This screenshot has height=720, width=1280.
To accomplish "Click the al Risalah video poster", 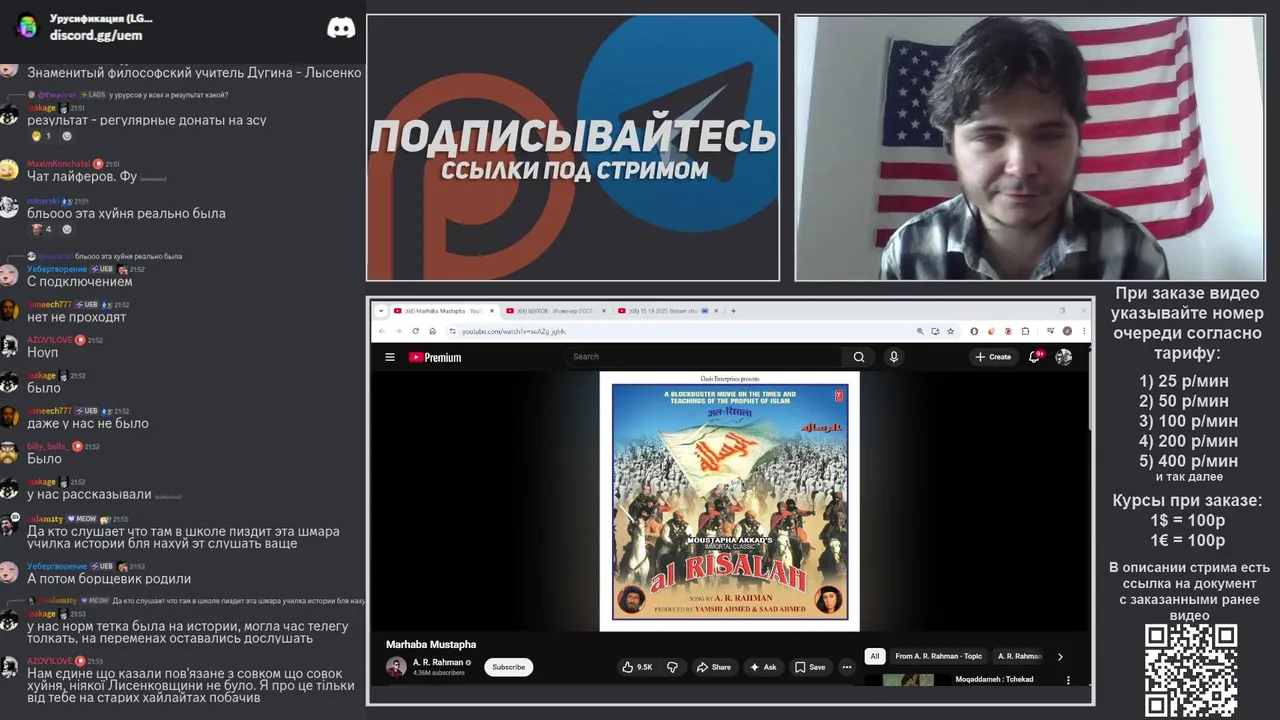I will click(x=729, y=502).
